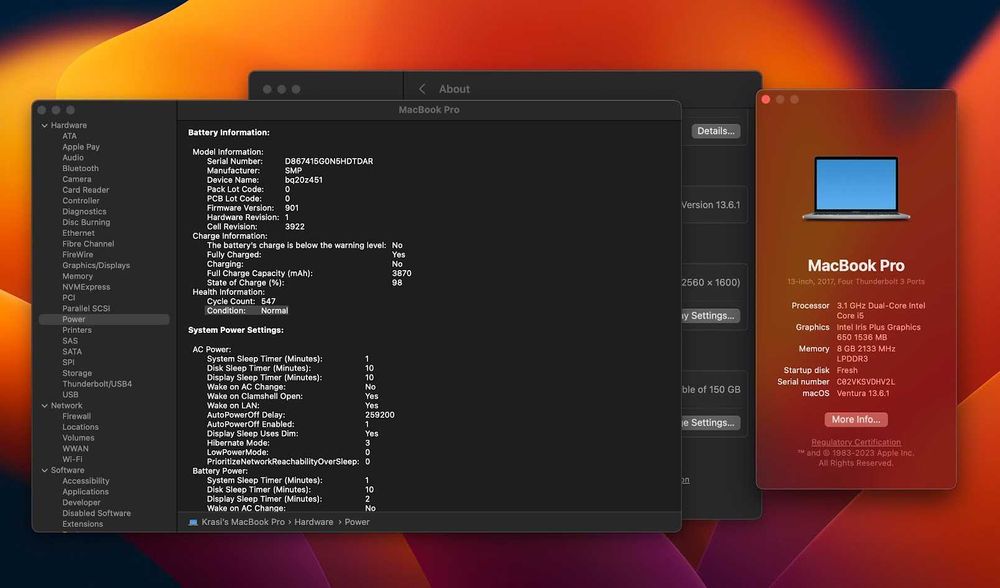Select SAS in sidebar
This screenshot has width=1000, height=588.
pyautogui.click(x=70, y=341)
